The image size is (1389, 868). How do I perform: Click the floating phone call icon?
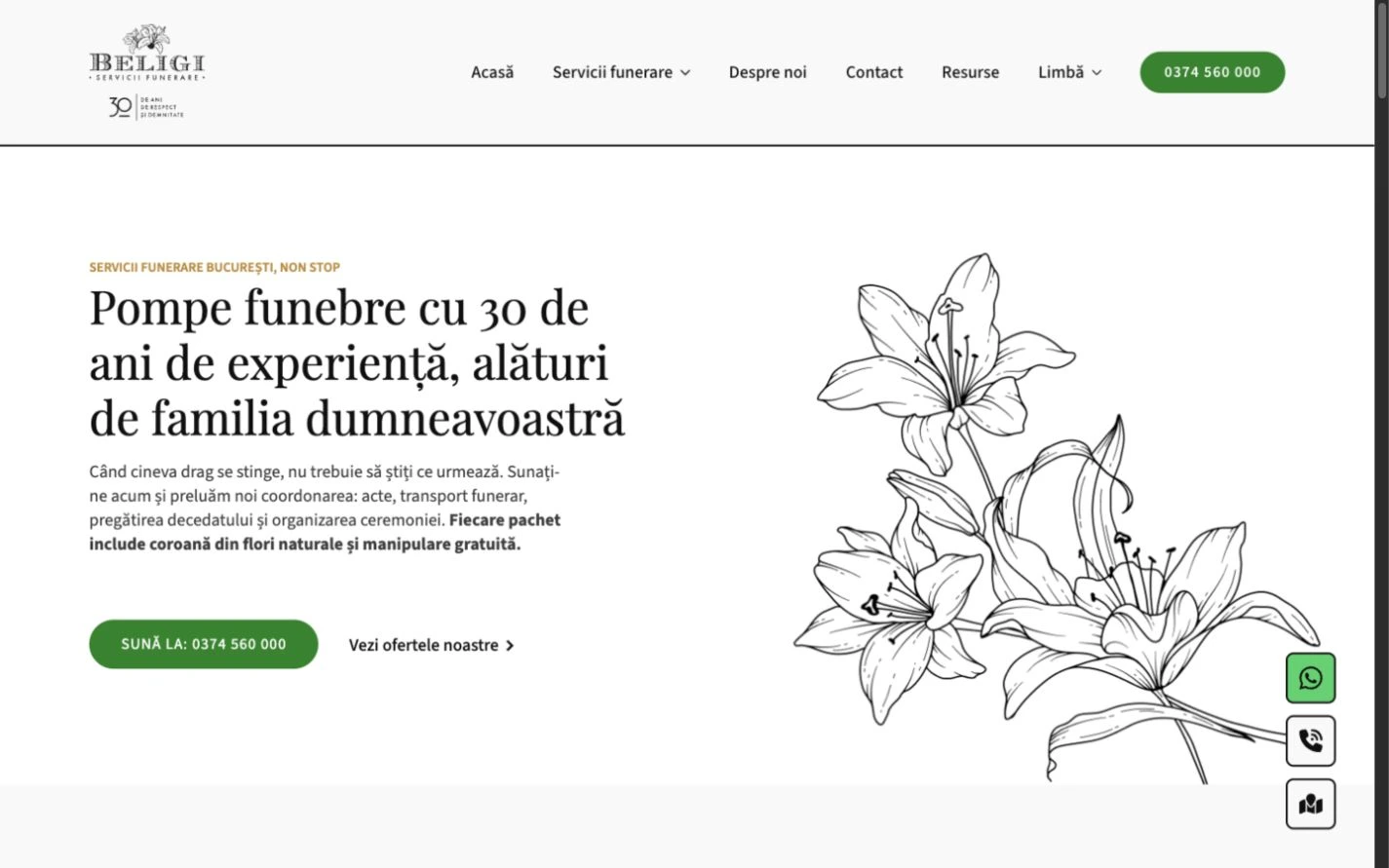(x=1310, y=741)
